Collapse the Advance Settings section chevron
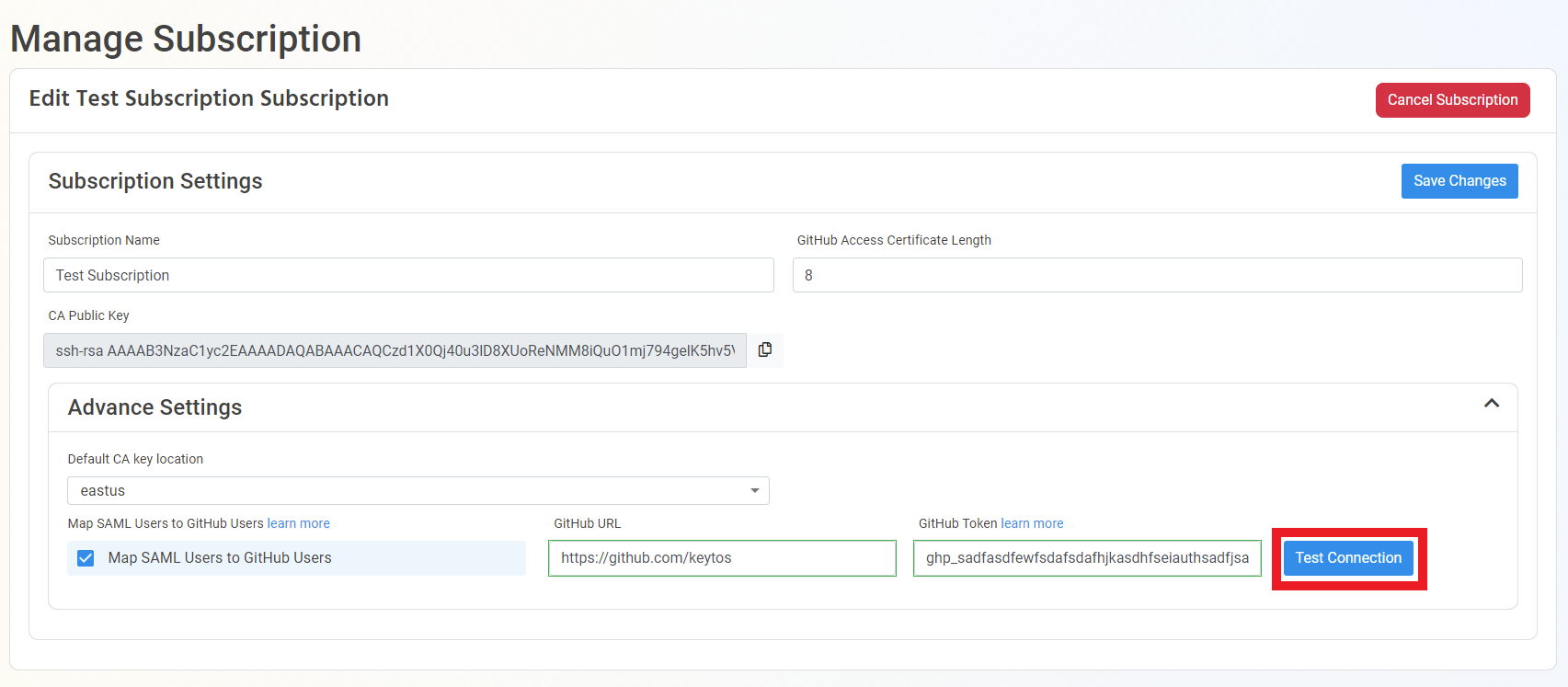 point(1492,404)
